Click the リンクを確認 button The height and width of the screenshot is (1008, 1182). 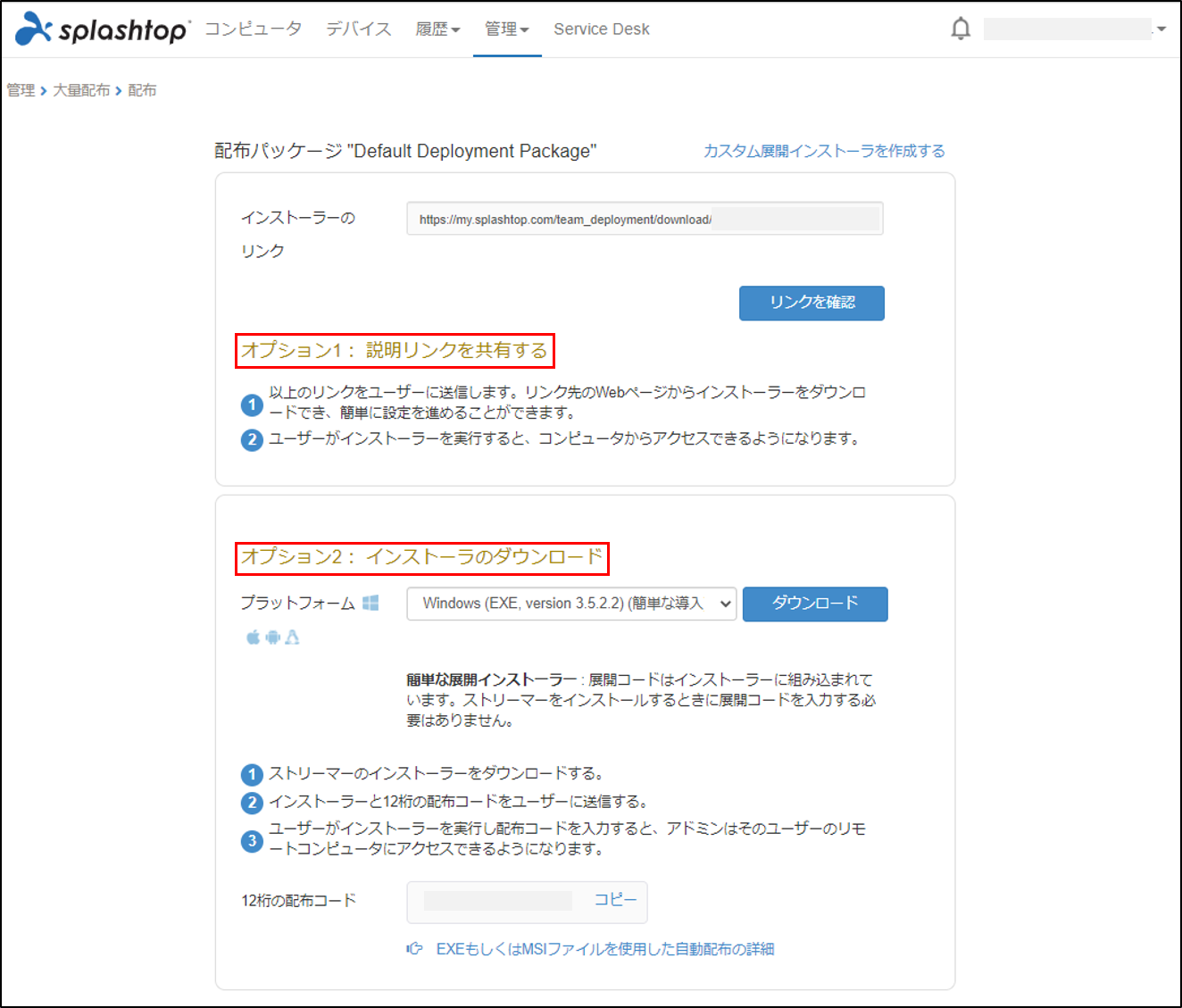[x=811, y=303]
